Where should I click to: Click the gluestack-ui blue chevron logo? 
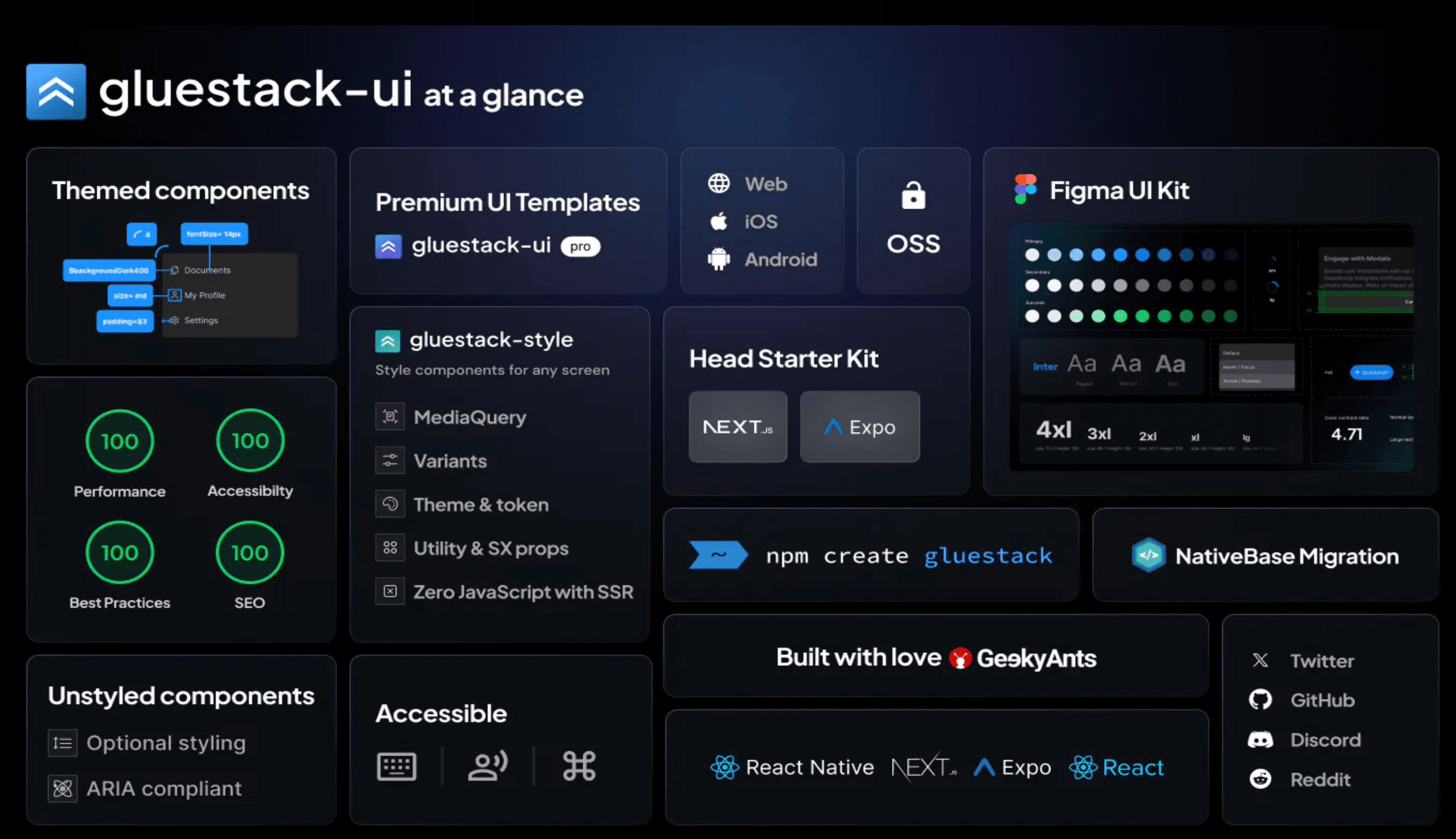56,91
